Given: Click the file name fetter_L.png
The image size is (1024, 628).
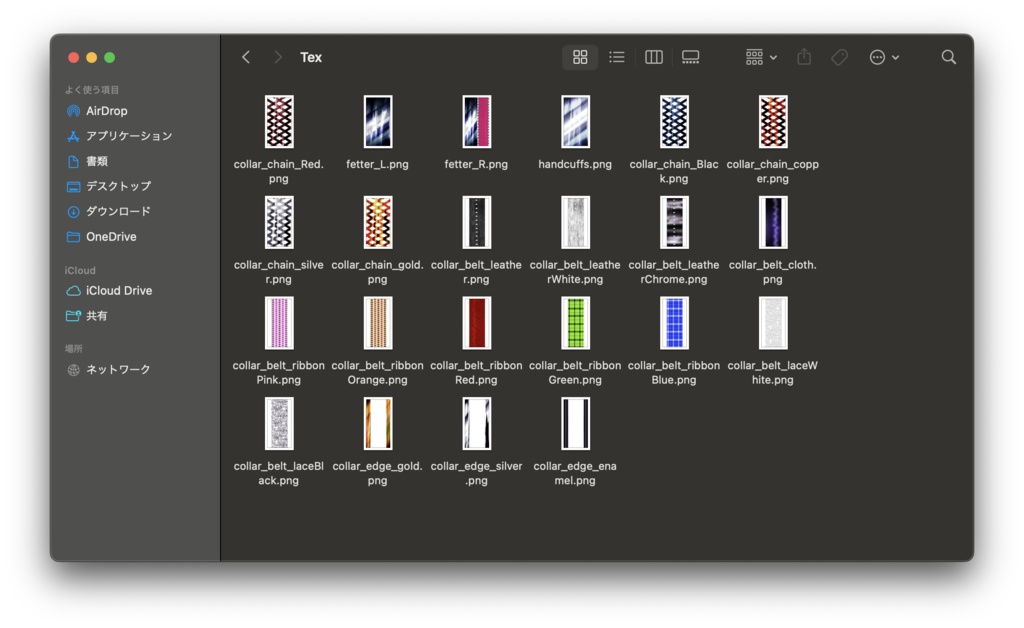Looking at the screenshot, I should click(x=377, y=165).
